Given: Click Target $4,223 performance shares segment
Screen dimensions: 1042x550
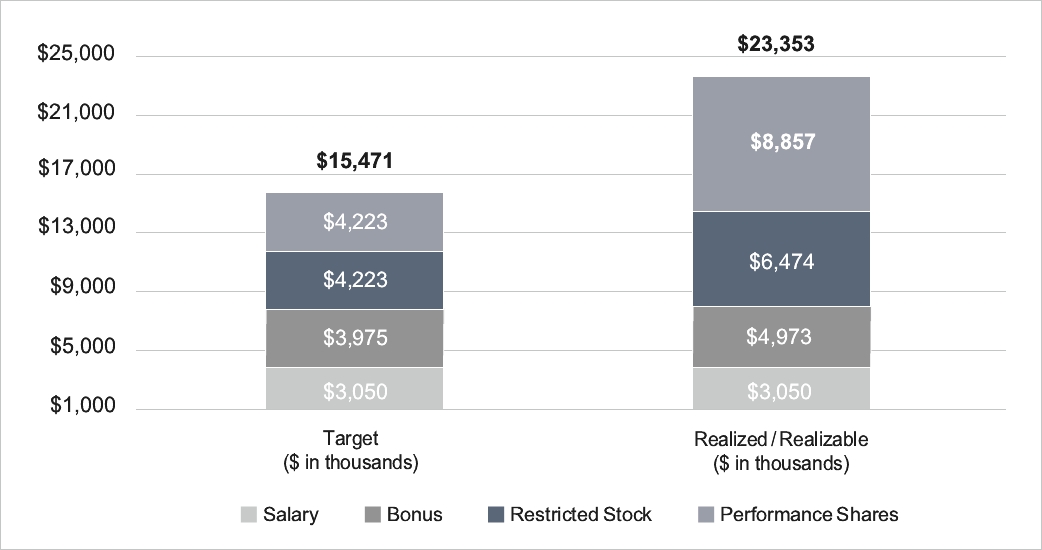Looking at the screenshot, I should point(354,222).
